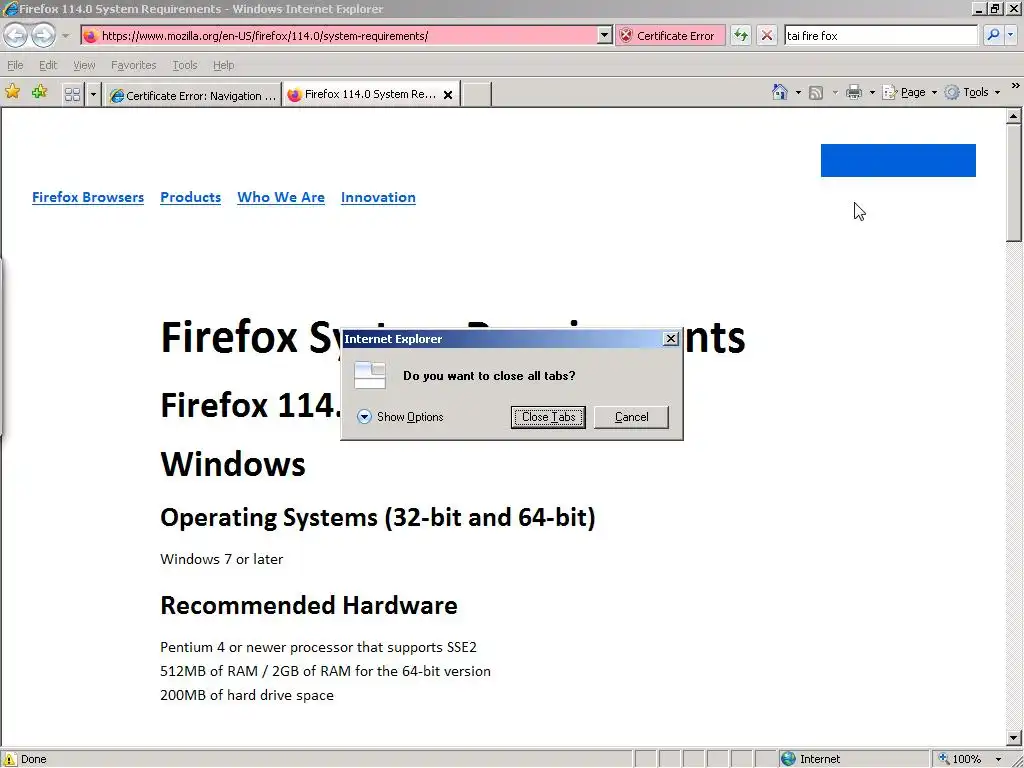Screen dimensions: 1024x768
Task: Open Quick Tabs thumbnail view icon
Action: pyautogui.click(x=72, y=95)
